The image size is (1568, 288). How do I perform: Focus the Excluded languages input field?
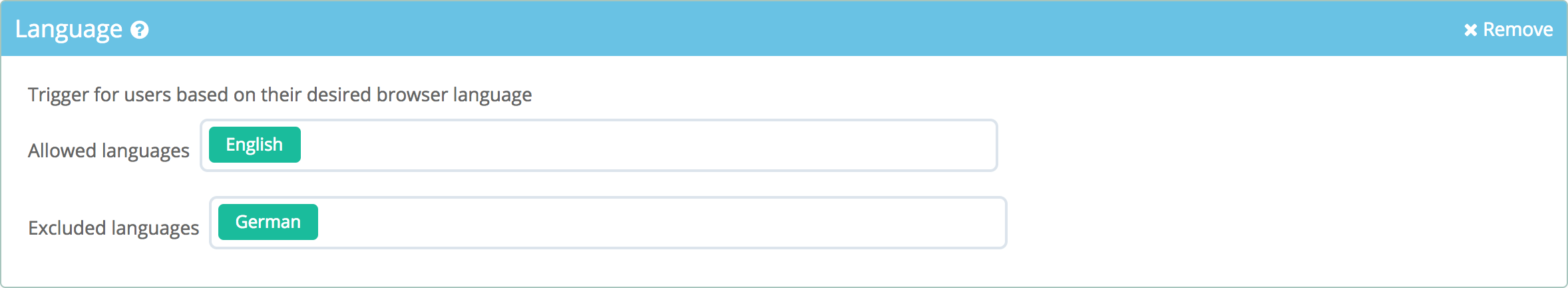[x=608, y=223]
